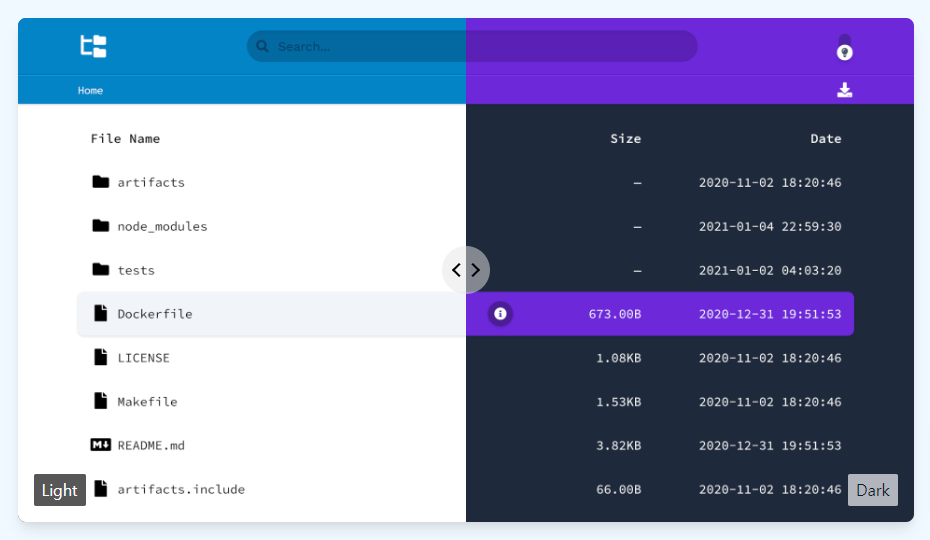930x540 pixels.
Task: Click the folder icon beside node_modules
Action: (101, 225)
